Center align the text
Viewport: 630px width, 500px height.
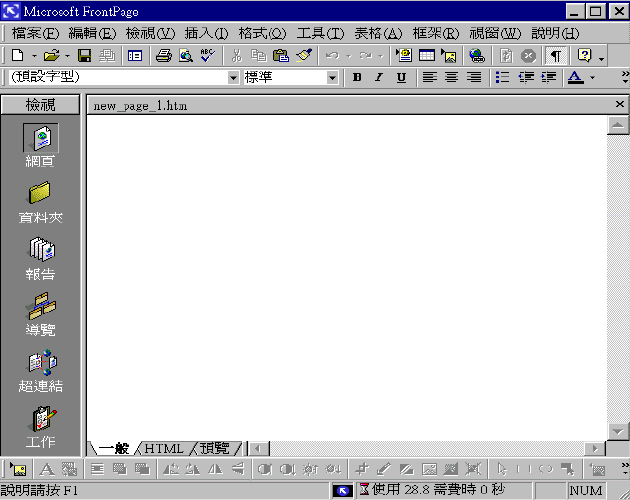452,77
